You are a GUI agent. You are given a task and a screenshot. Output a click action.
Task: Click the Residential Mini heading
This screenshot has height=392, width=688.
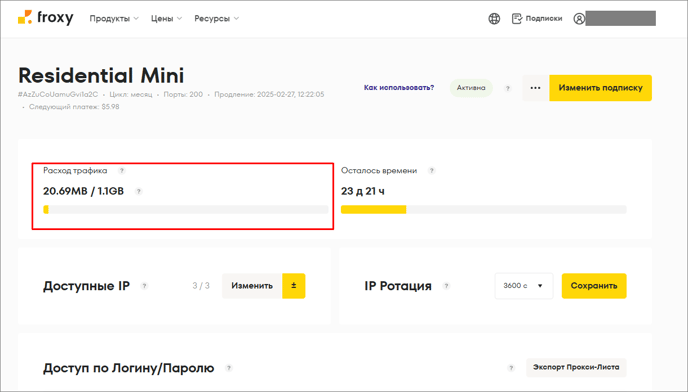(101, 75)
